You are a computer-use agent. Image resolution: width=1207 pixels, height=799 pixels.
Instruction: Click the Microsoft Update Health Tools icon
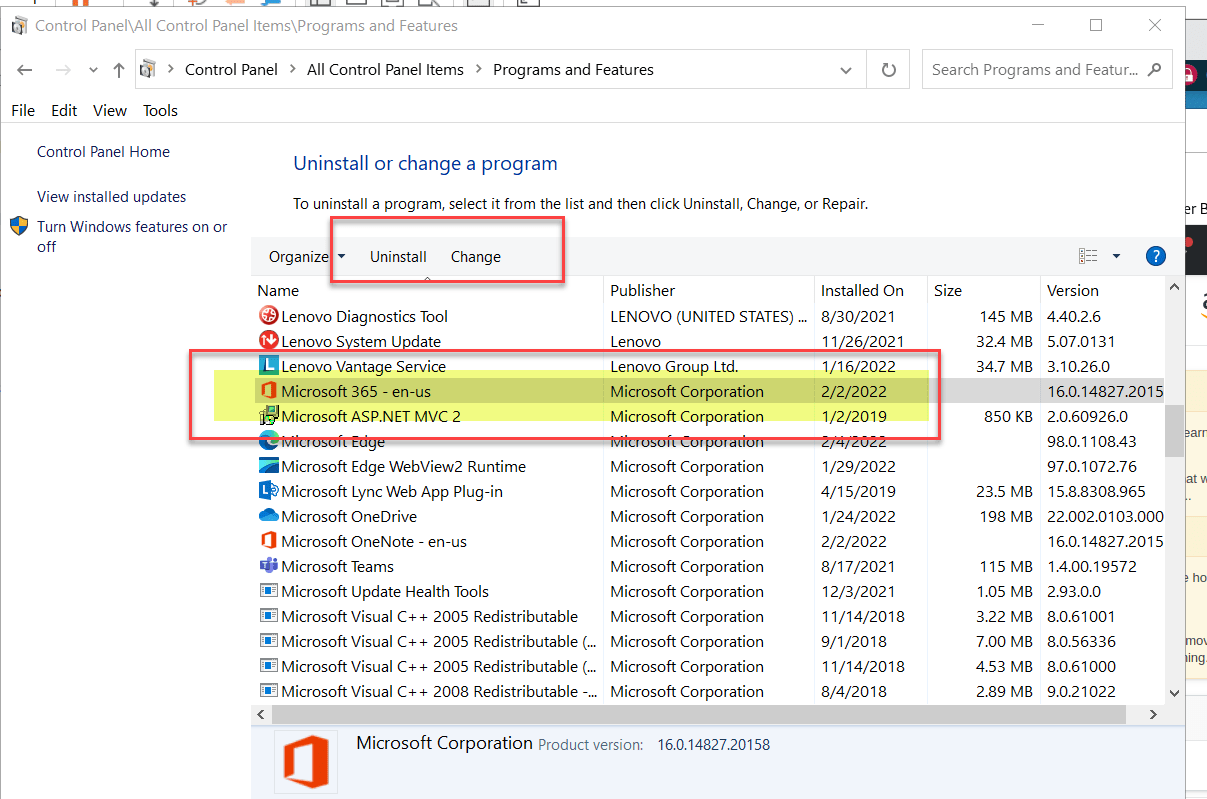[268, 591]
